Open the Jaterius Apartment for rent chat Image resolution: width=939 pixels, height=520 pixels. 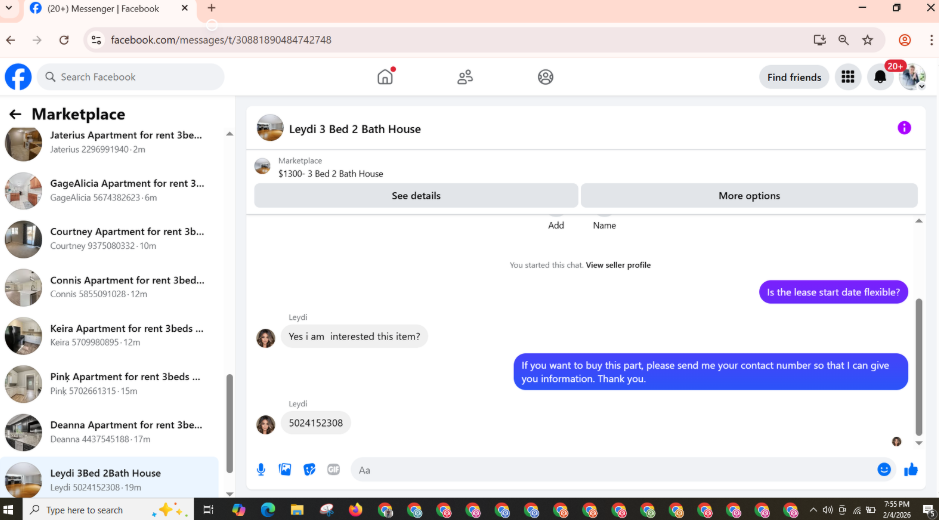pyautogui.click(x=110, y=142)
